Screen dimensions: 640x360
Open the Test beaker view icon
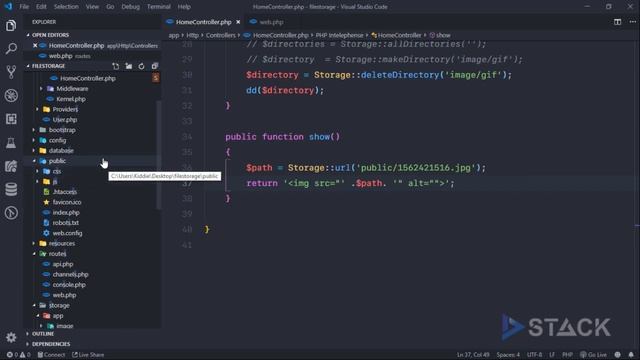pyautogui.click(x=11, y=142)
